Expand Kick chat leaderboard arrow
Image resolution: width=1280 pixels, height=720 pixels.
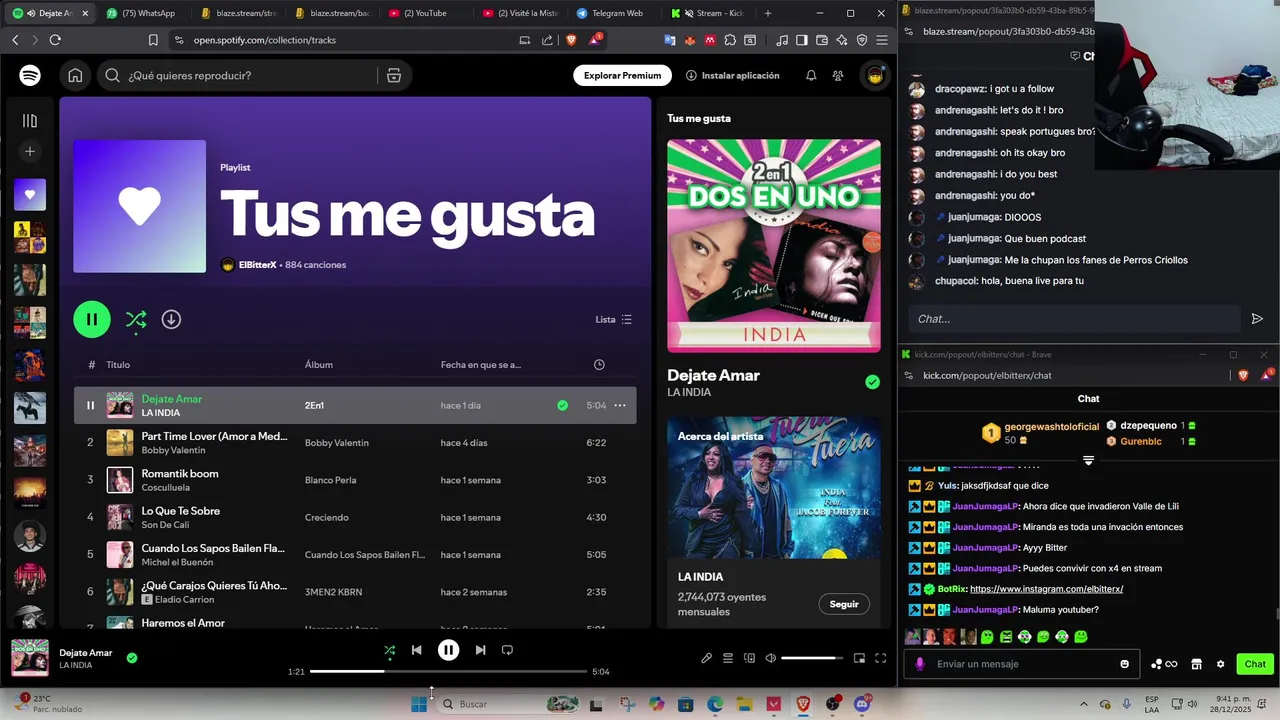click(x=1088, y=461)
